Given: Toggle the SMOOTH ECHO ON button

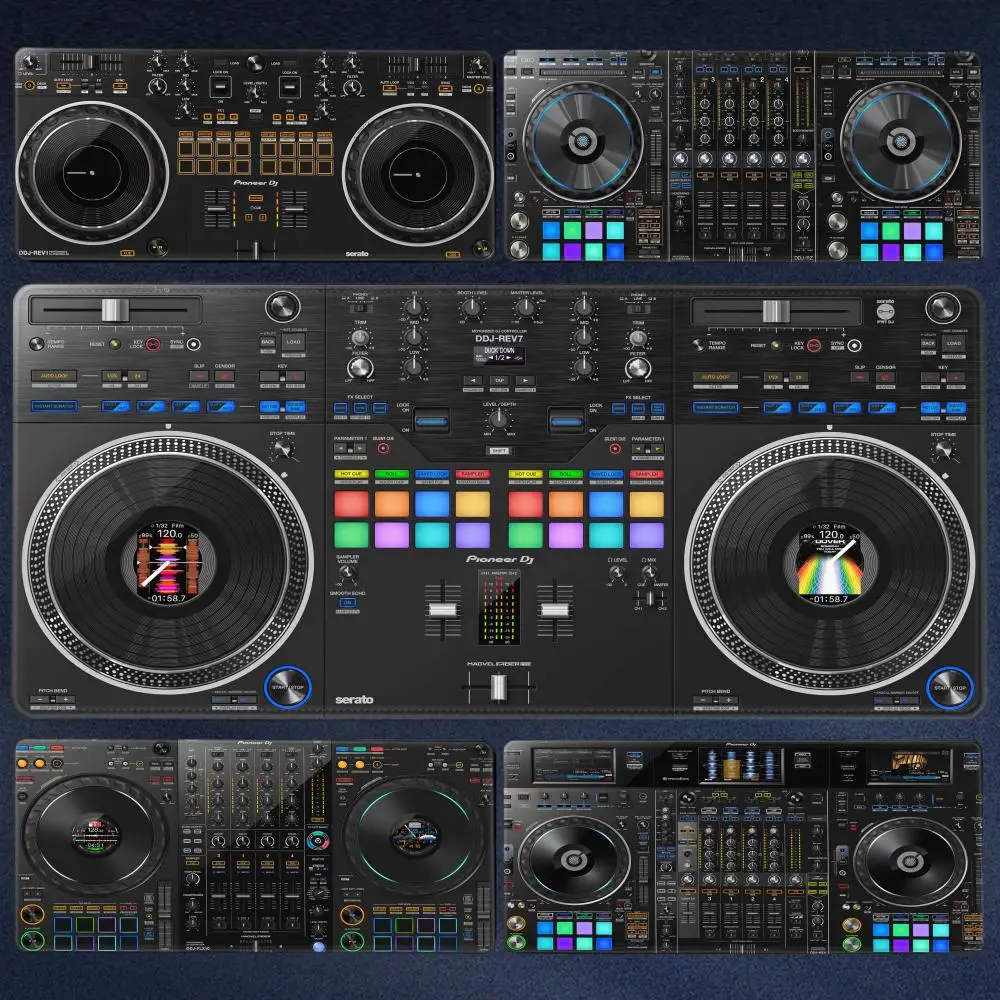Looking at the screenshot, I should tap(348, 603).
